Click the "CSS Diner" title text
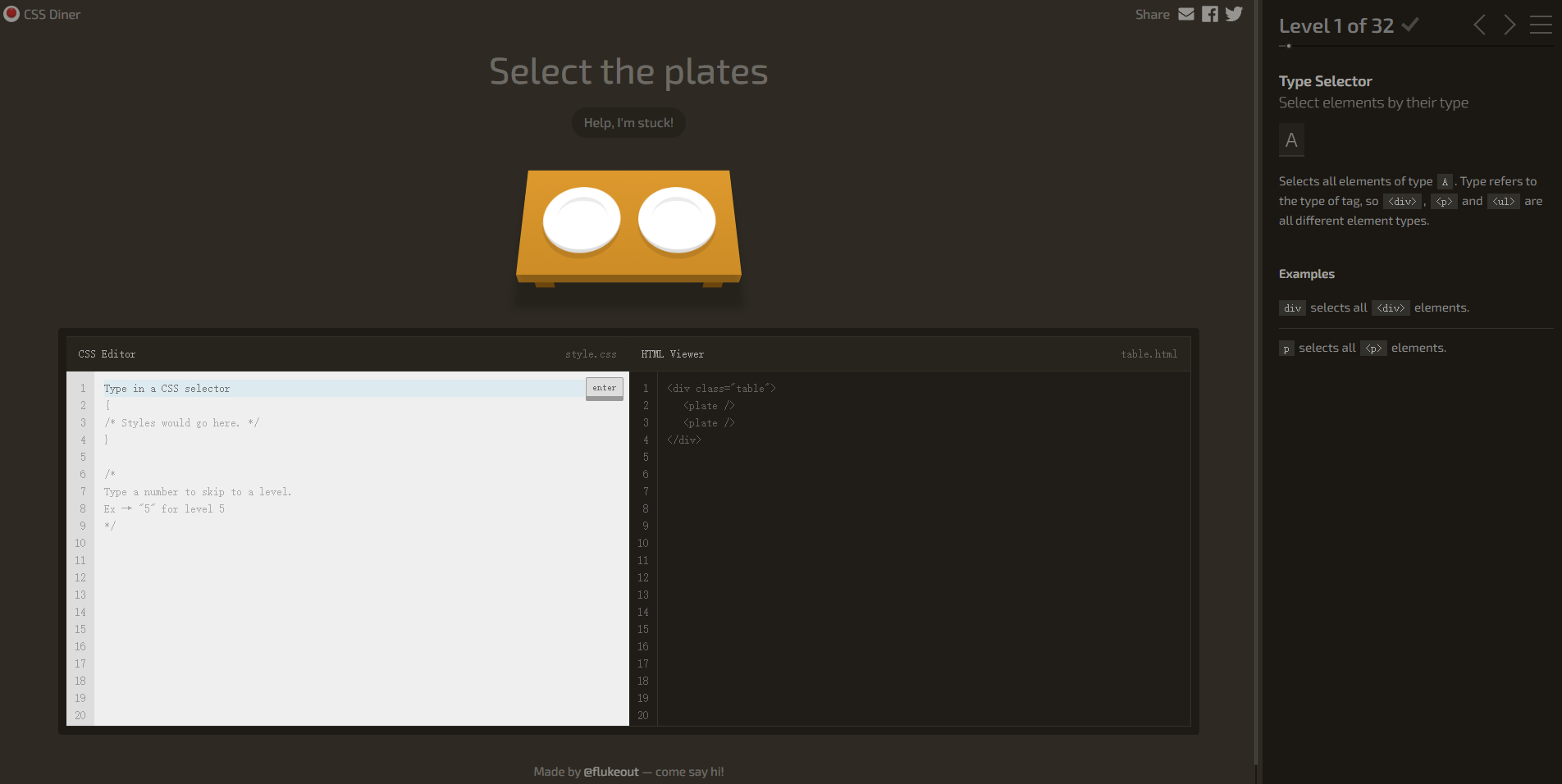This screenshot has width=1562, height=784. coord(52,14)
